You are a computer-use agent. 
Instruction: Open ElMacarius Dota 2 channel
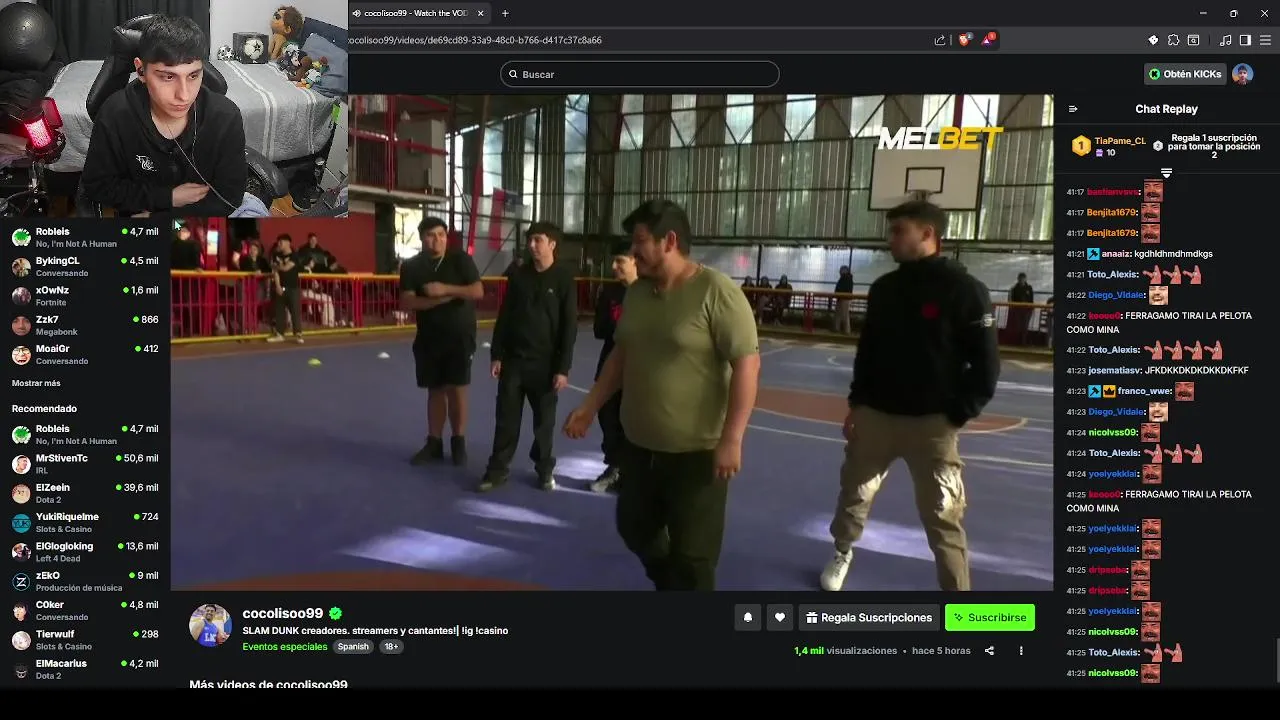[x=85, y=669]
